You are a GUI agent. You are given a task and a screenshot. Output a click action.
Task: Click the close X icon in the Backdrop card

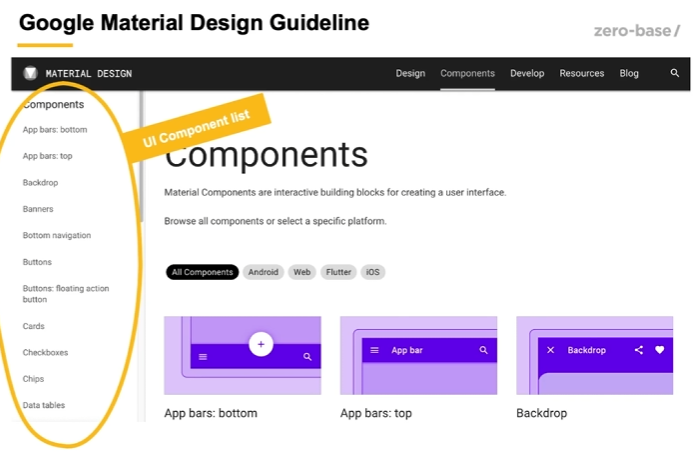click(x=550, y=350)
